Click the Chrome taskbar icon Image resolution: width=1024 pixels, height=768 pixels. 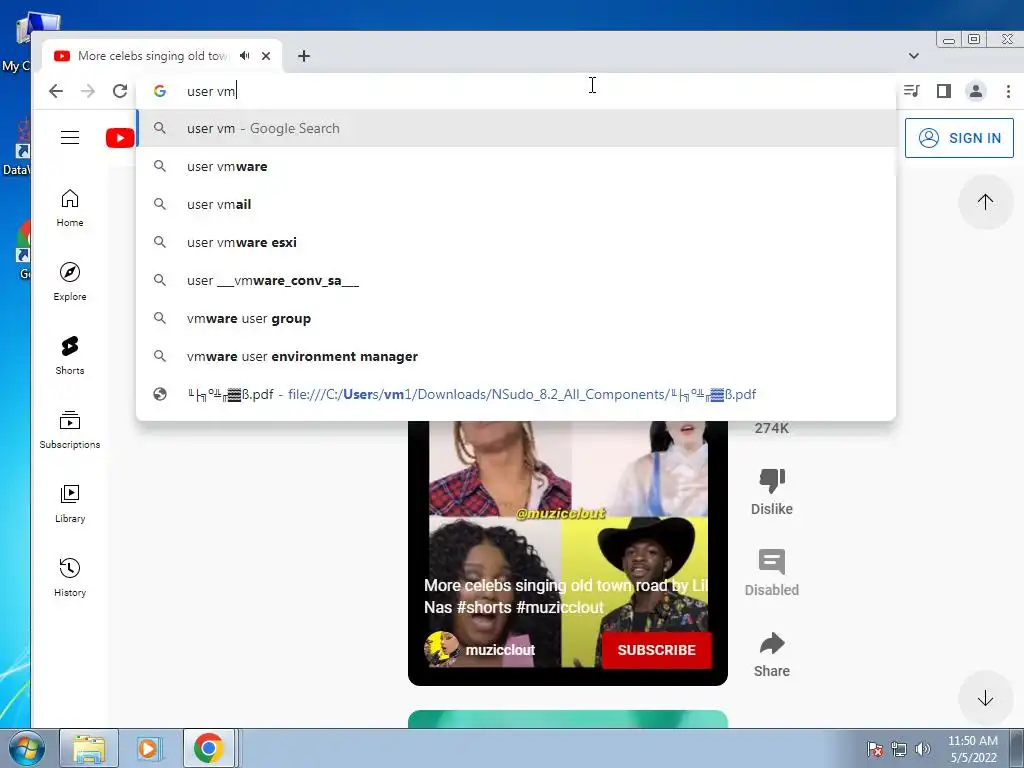tap(208, 748)
